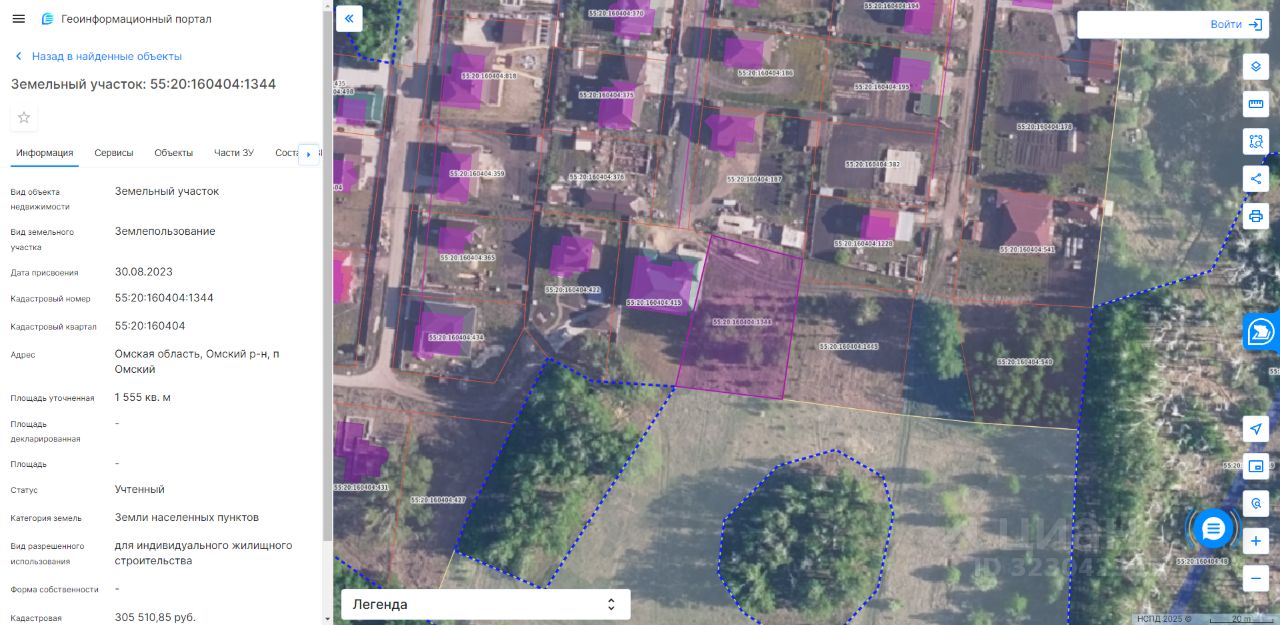Click parcel label 55:20:160404:359 on map
The height and width of the screenshot is (625, 1280).
[477, 174]
